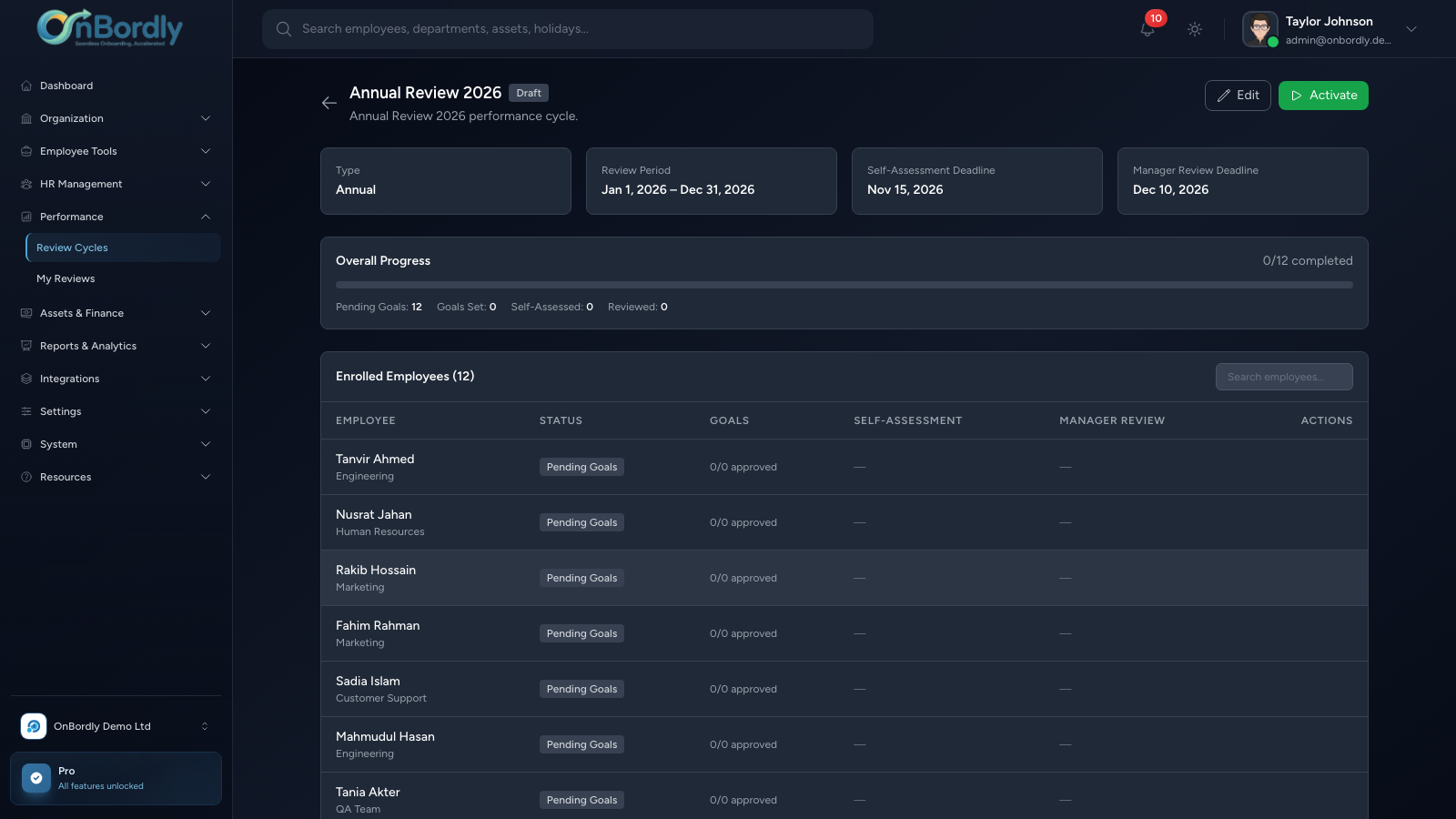Screen dimensions: 1456x819
Task: Go back using the left arrow
Action: (329, 103)
